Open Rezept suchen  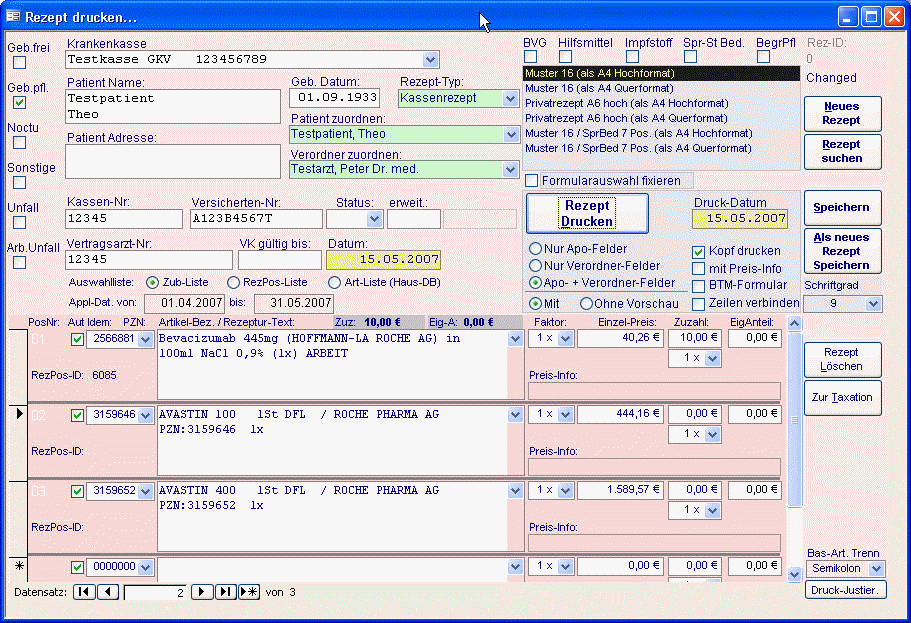(842, 151)
